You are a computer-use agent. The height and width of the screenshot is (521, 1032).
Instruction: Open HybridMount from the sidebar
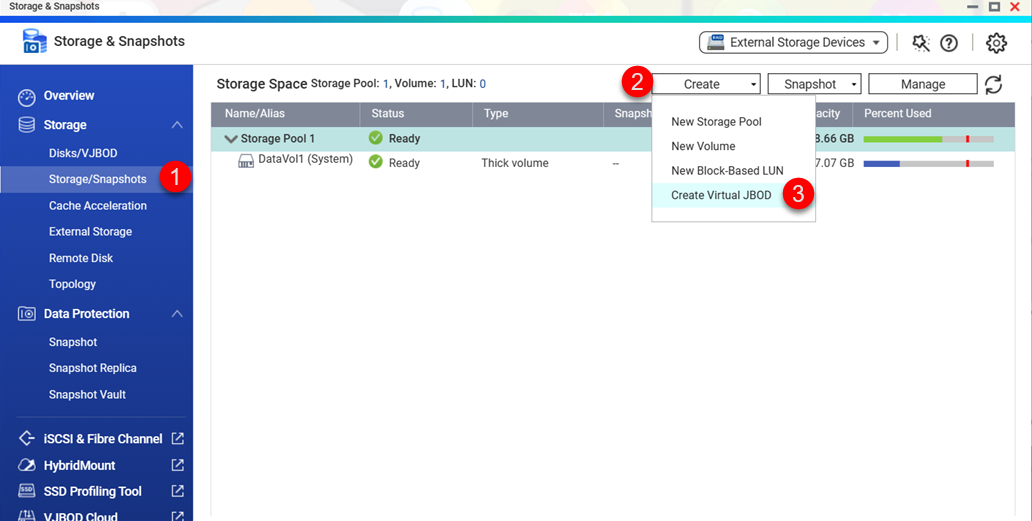79,465
